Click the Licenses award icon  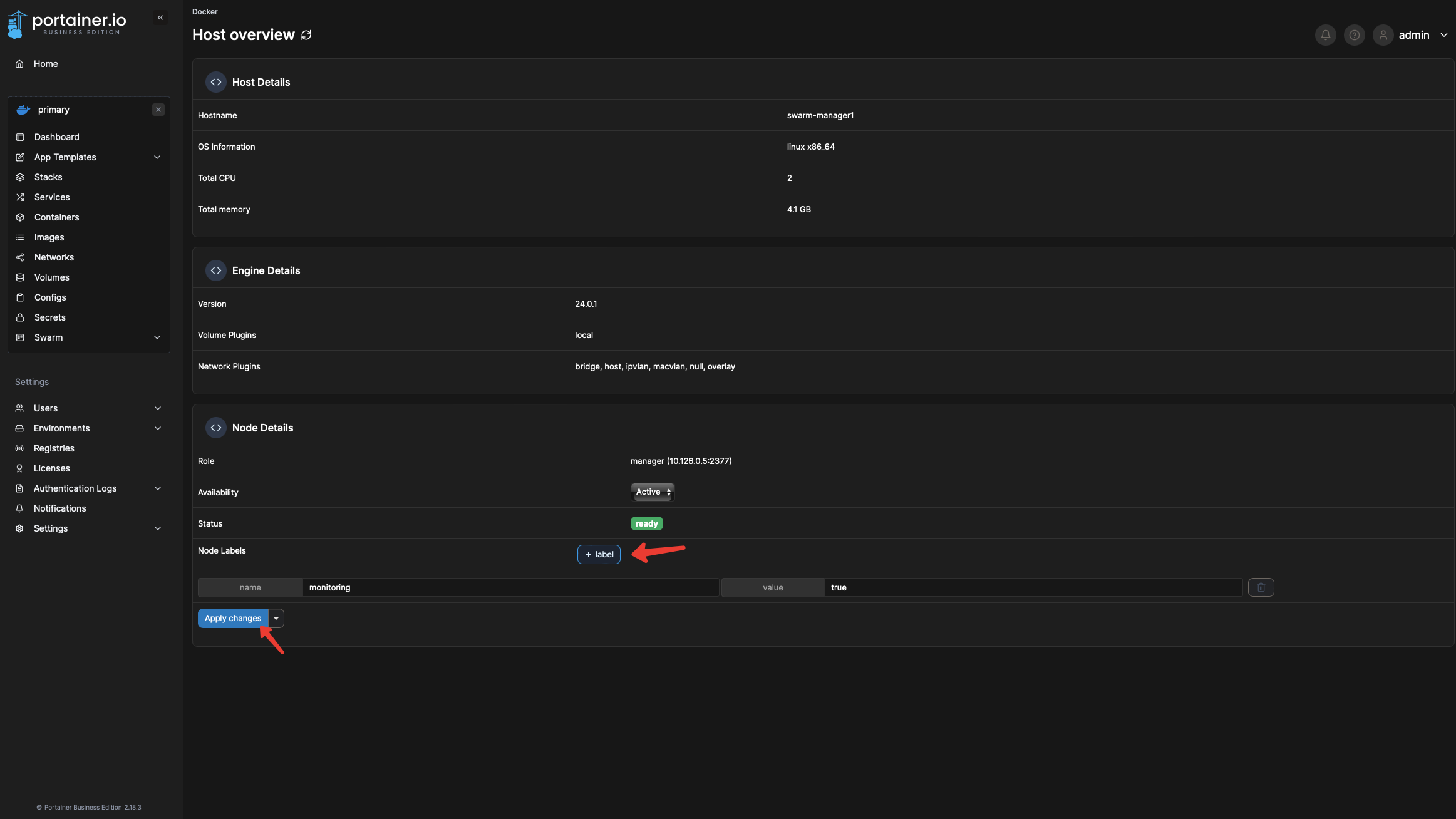[19, 468]
